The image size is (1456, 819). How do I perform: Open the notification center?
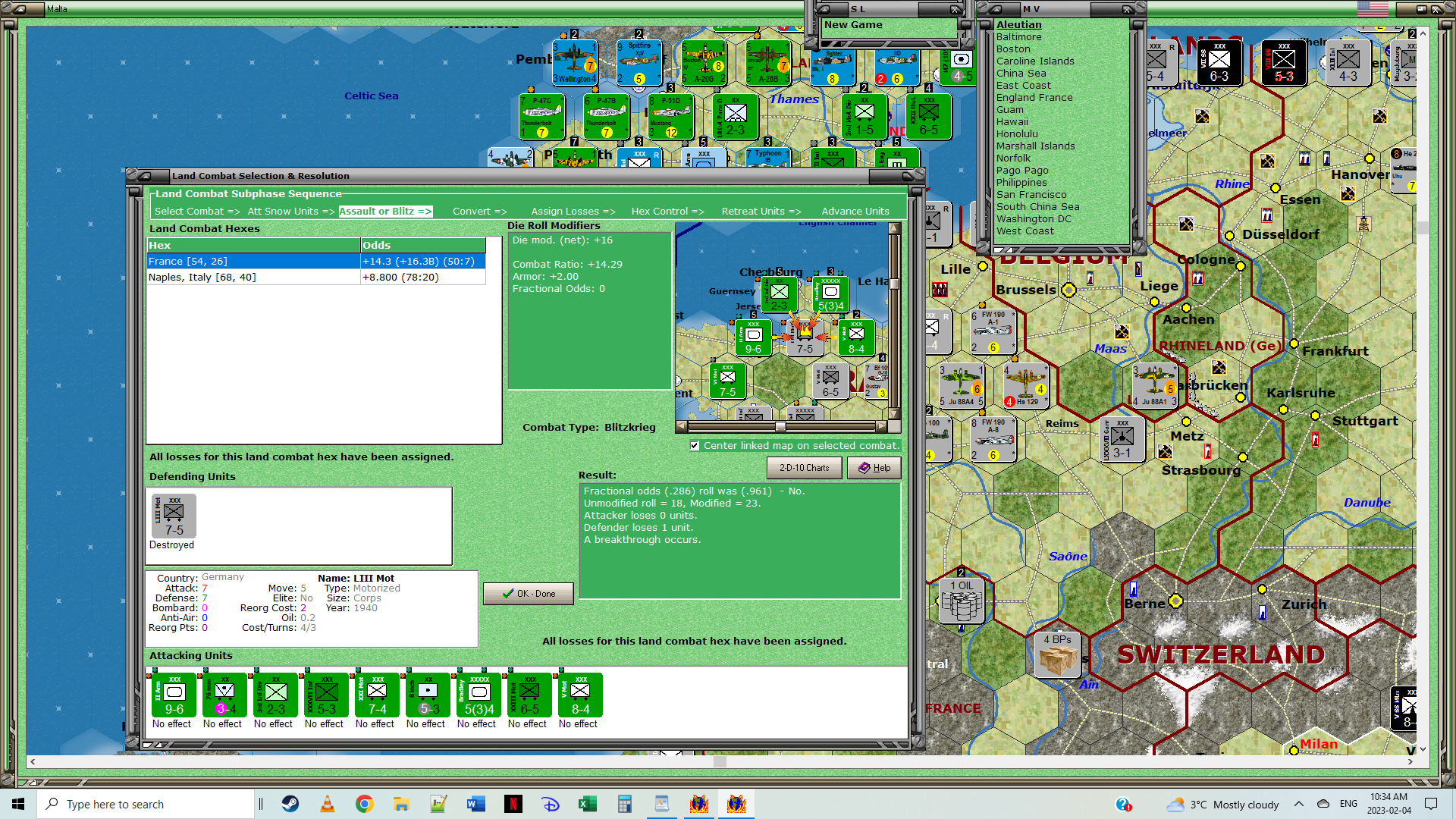click(1431, 804)
